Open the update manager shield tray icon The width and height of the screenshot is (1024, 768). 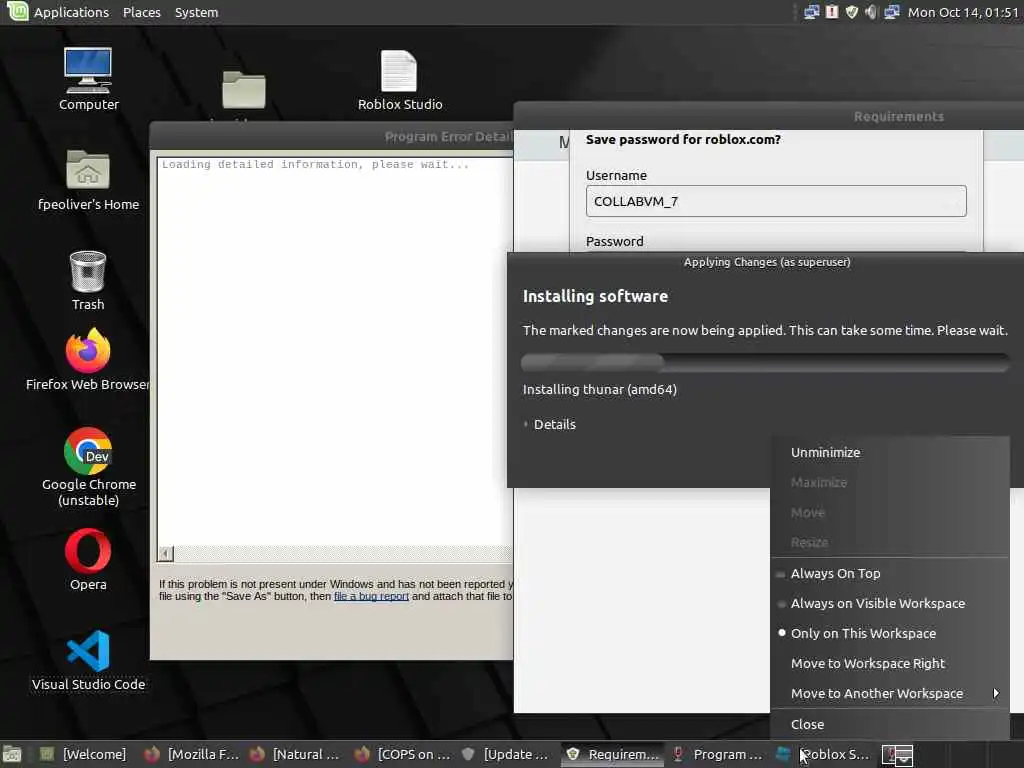tap(852, 12)
